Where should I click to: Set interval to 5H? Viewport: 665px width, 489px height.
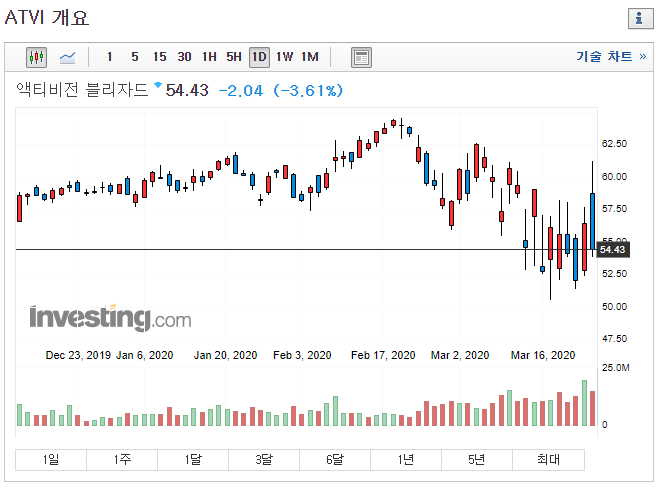pyautogui.click(x=234, y=57)
